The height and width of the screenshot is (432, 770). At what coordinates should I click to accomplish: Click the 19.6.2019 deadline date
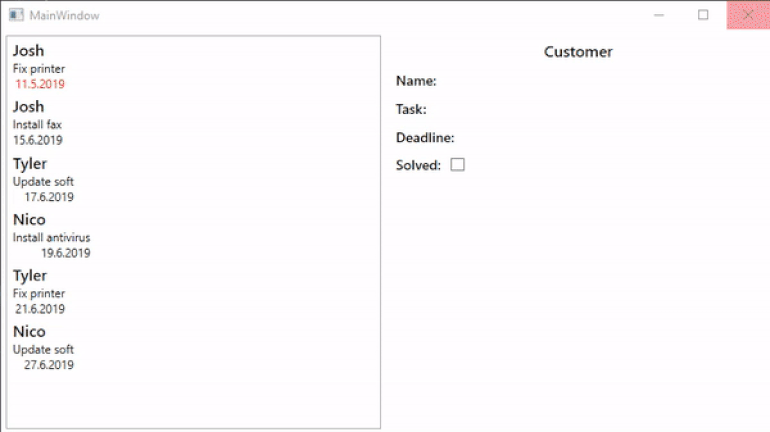tap(65, 253)
